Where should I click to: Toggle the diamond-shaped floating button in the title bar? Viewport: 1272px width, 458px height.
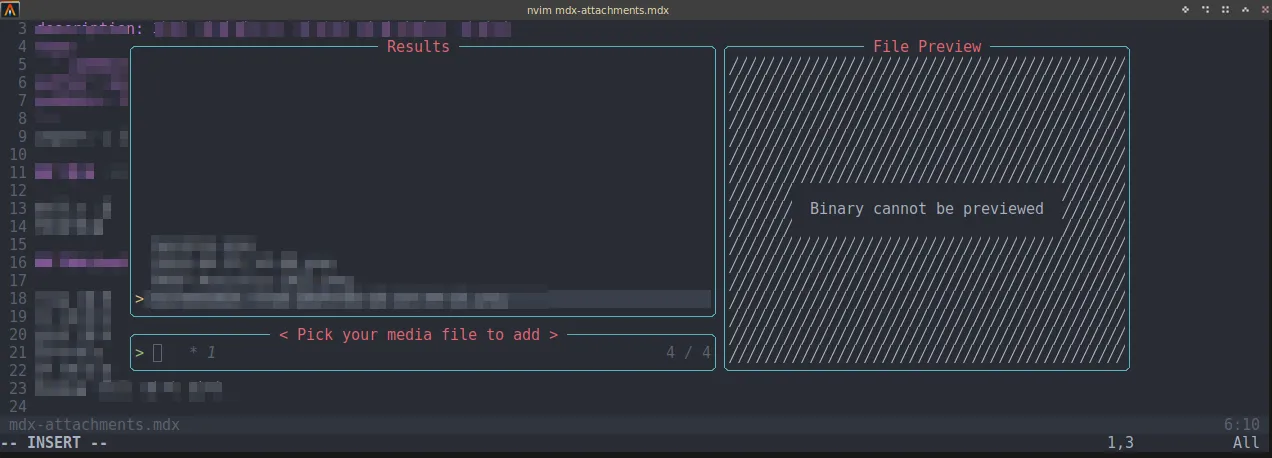click(x=1186, y=9)
